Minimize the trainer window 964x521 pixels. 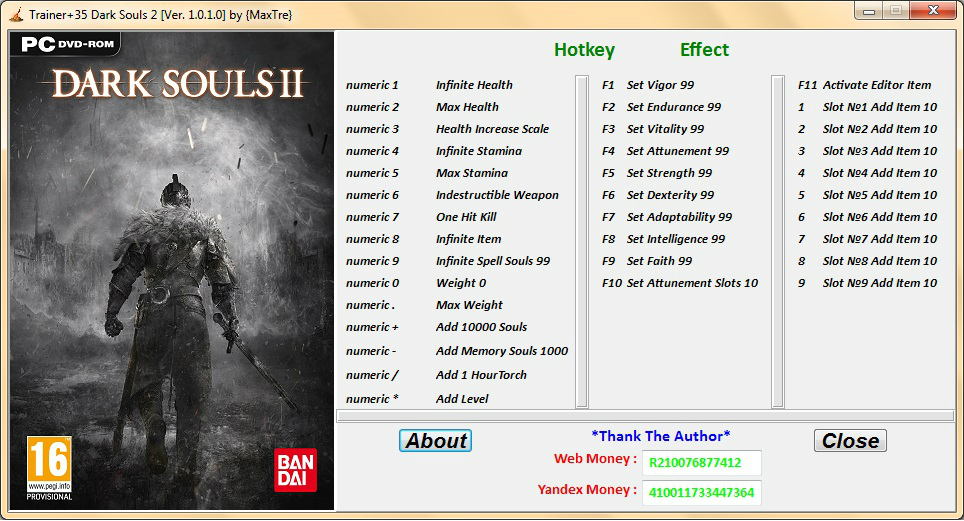[869, 10]
